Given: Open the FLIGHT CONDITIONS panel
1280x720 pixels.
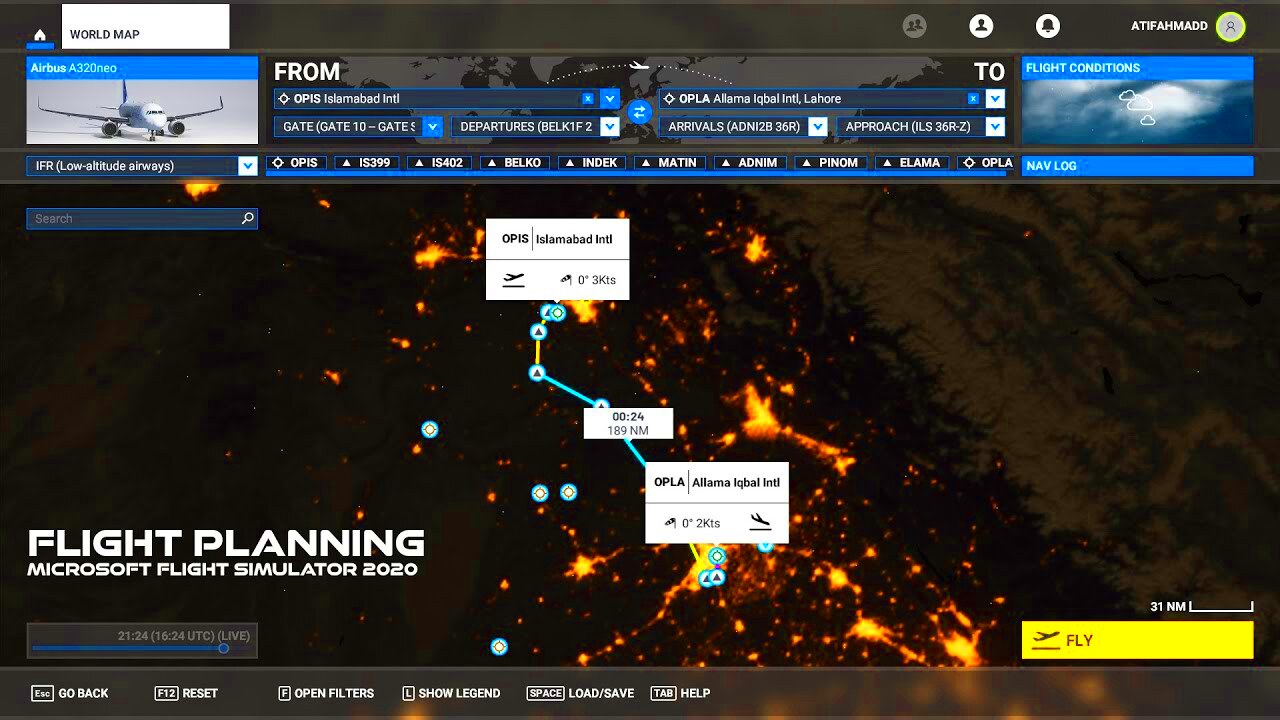Looking at the screenshot, I should [x=1137, y=100].
